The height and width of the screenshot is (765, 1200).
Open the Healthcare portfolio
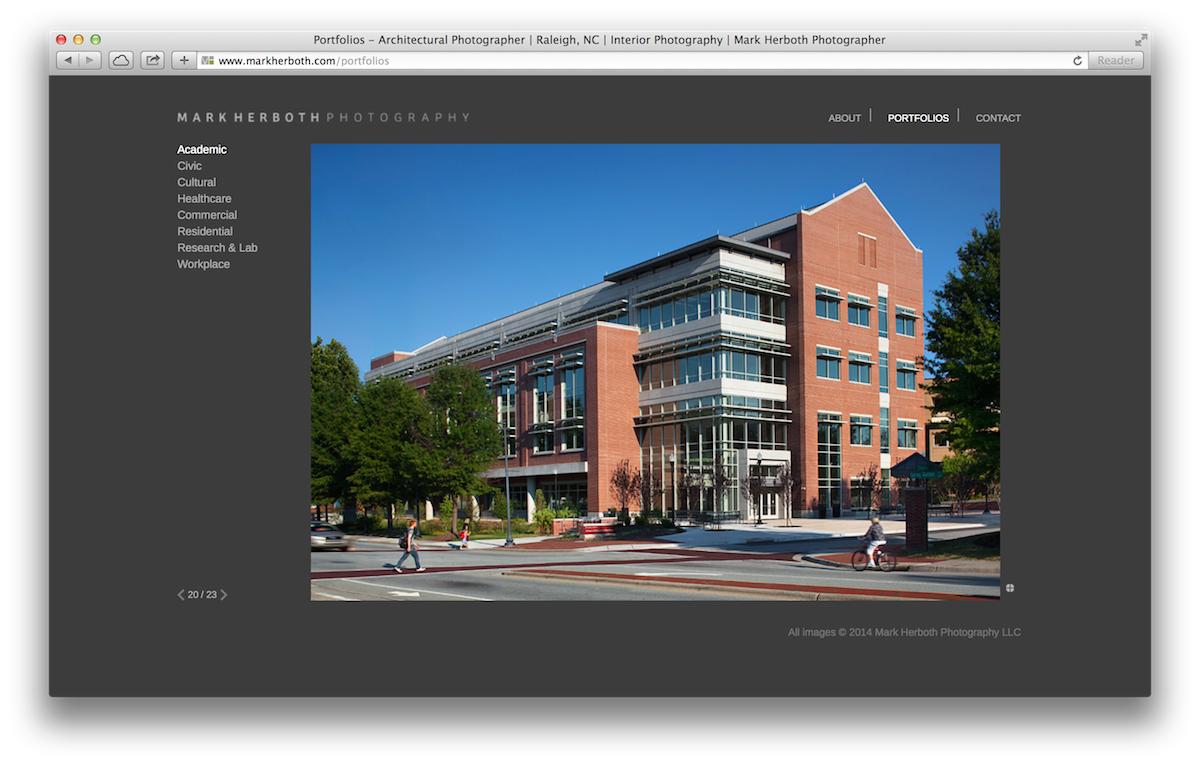point(204,199)
